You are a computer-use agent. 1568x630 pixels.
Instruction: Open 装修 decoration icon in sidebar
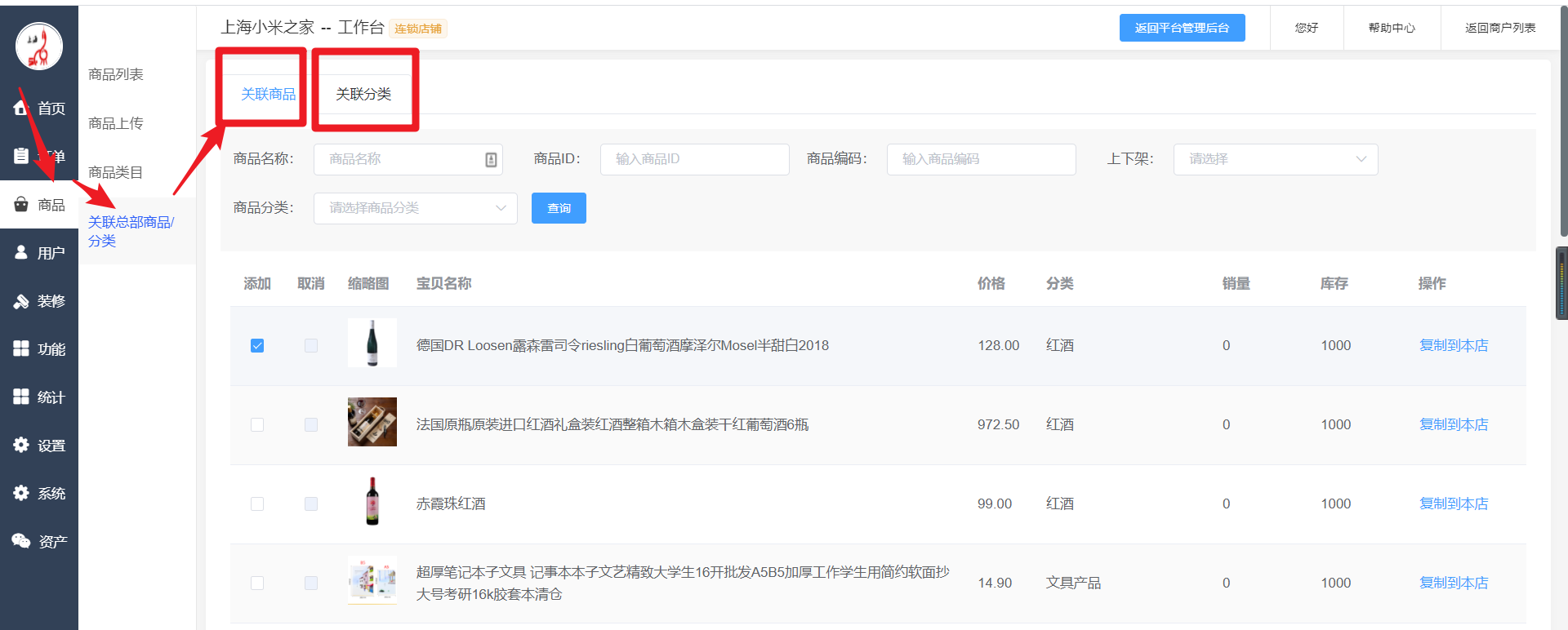pos(21,301)
